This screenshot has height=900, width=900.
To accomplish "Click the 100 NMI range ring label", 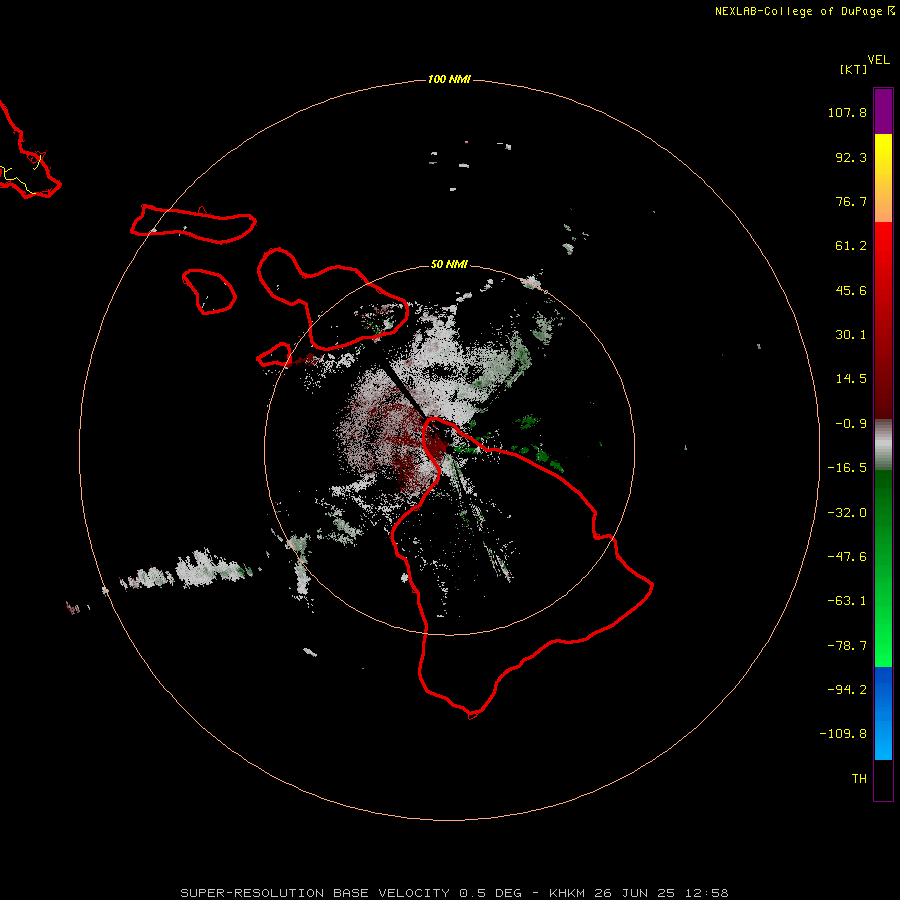I will (x=449, y=79).
